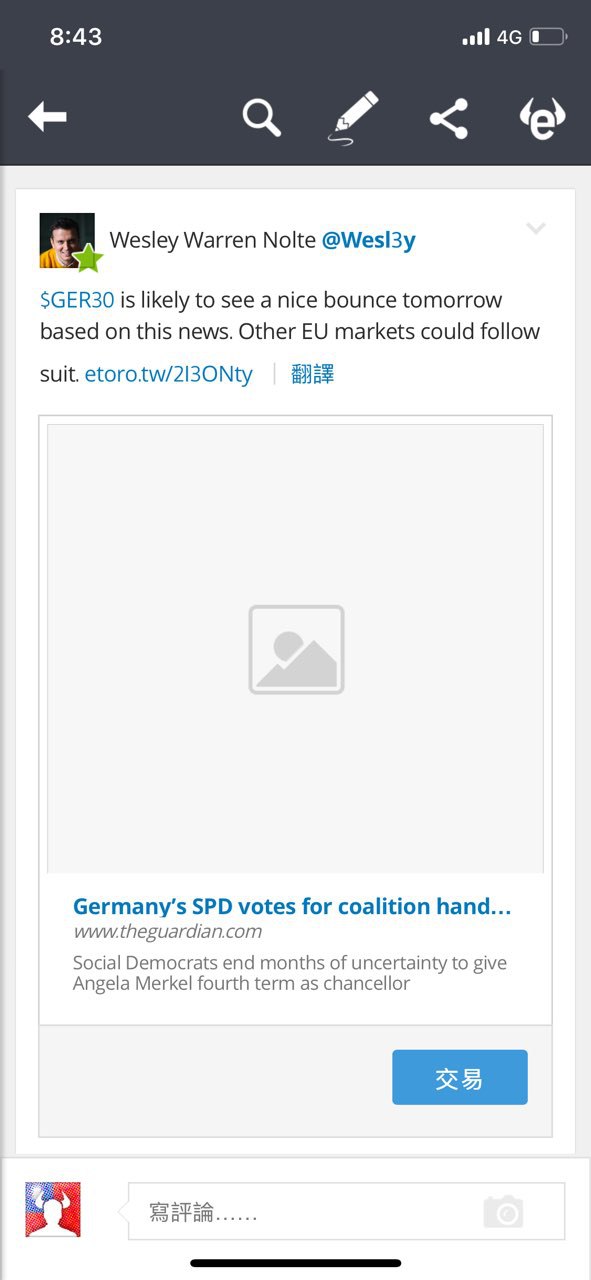Tap the share icon in header

click(449, 119)
